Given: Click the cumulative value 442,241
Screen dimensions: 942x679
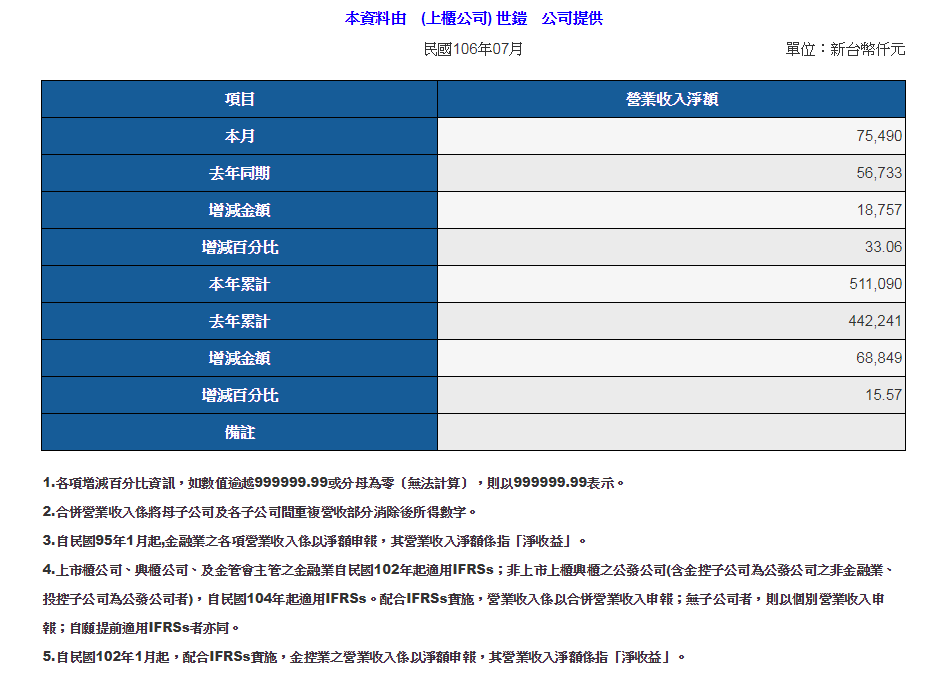Looking at the screenshot, I should pos(875,321).
